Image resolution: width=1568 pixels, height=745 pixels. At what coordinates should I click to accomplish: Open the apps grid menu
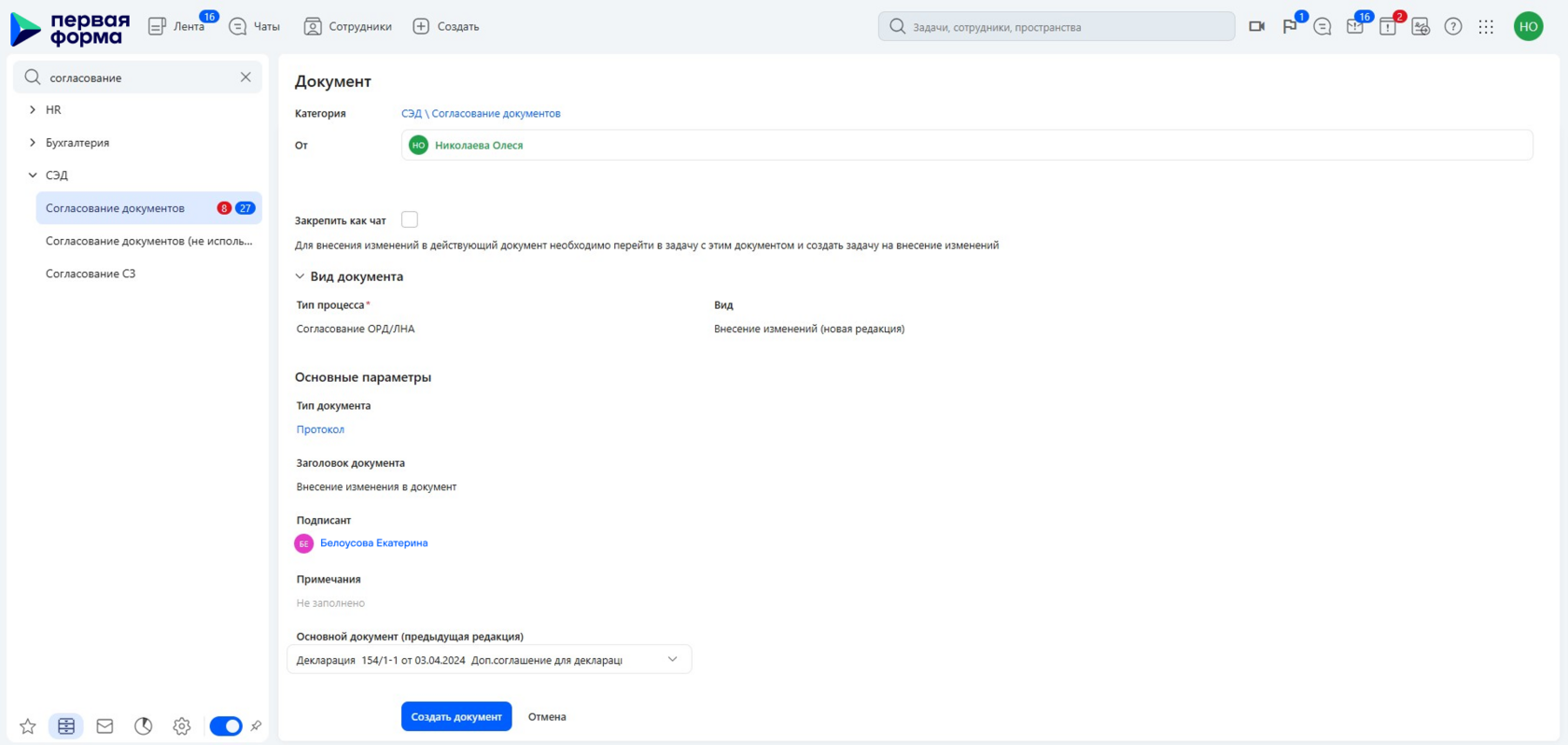(1486, 27)
